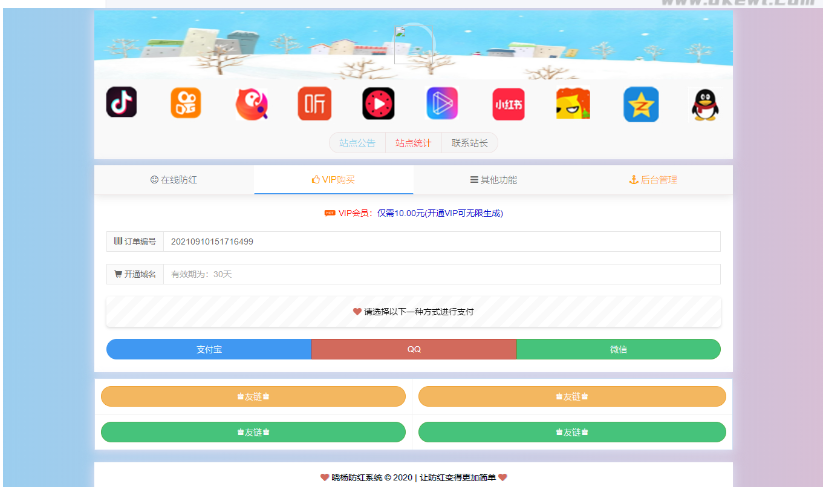The image size is (825, 487).
Task: Open the Xigua video play-button icon
Action: pos(378,104)
